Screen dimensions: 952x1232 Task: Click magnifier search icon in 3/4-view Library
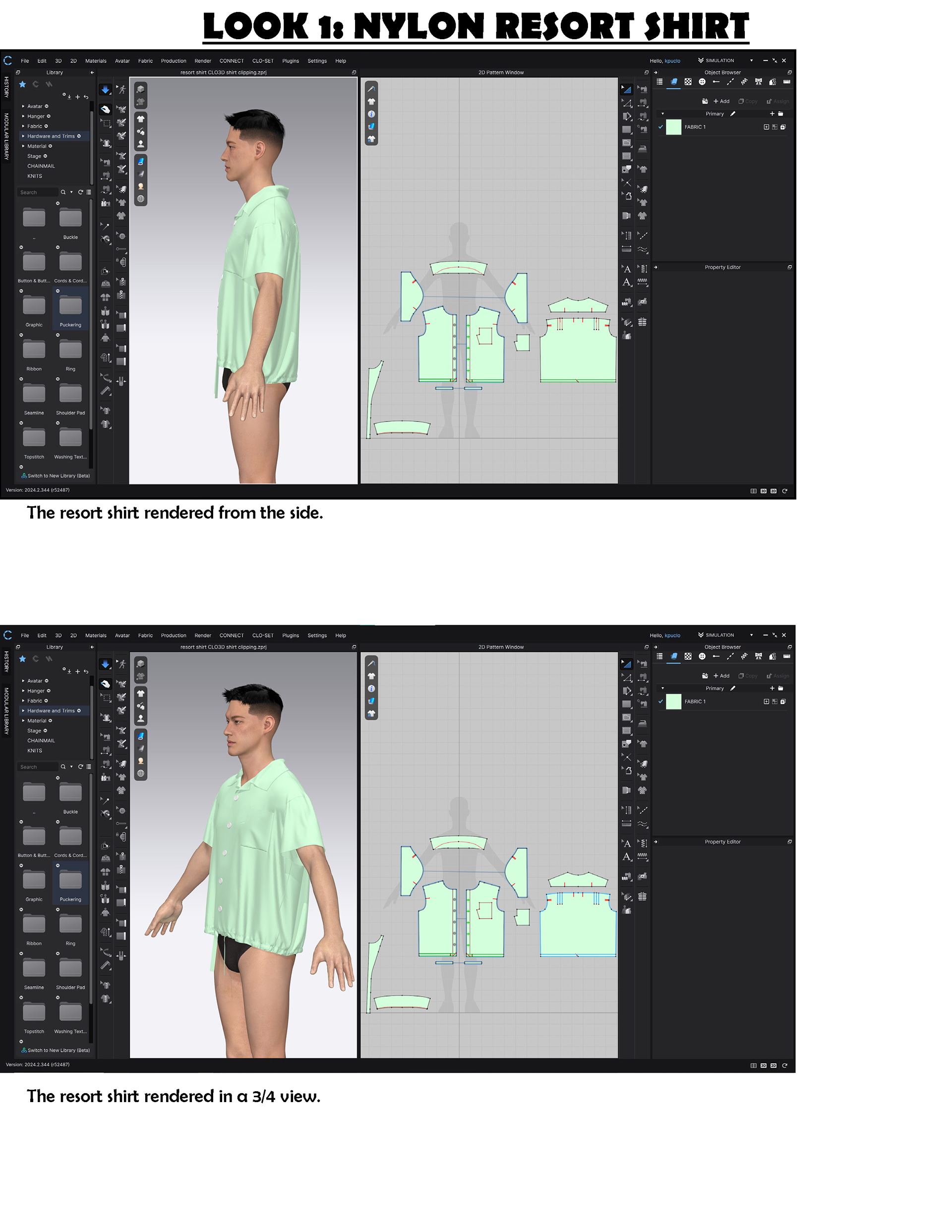point(63,766)
